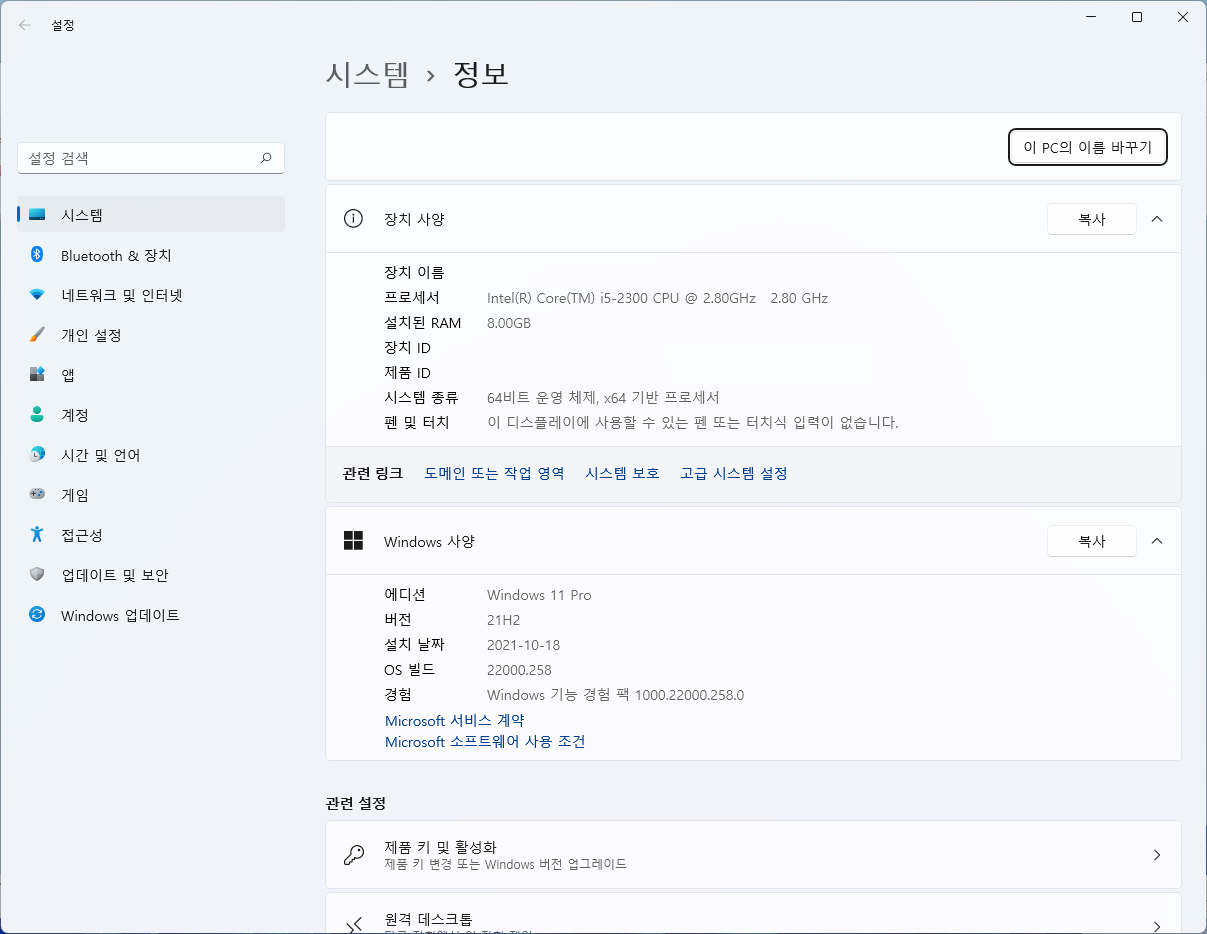This screenshot has height=934, width=1207.
Task: Click the key icon for 제품 키 및 활성화
Action: [353, 855]
